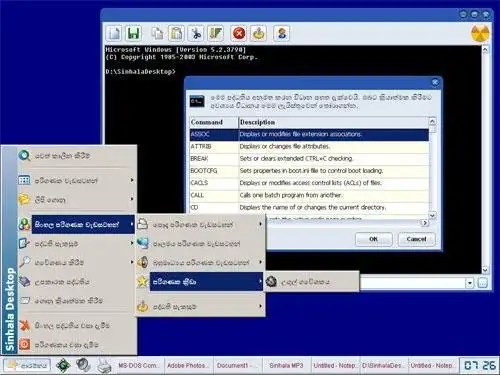The width and height of the screenshot is (500, 375).
Task: Click the green floppy disk save icon
Action: pyautogui.click(x=133, y=33)
